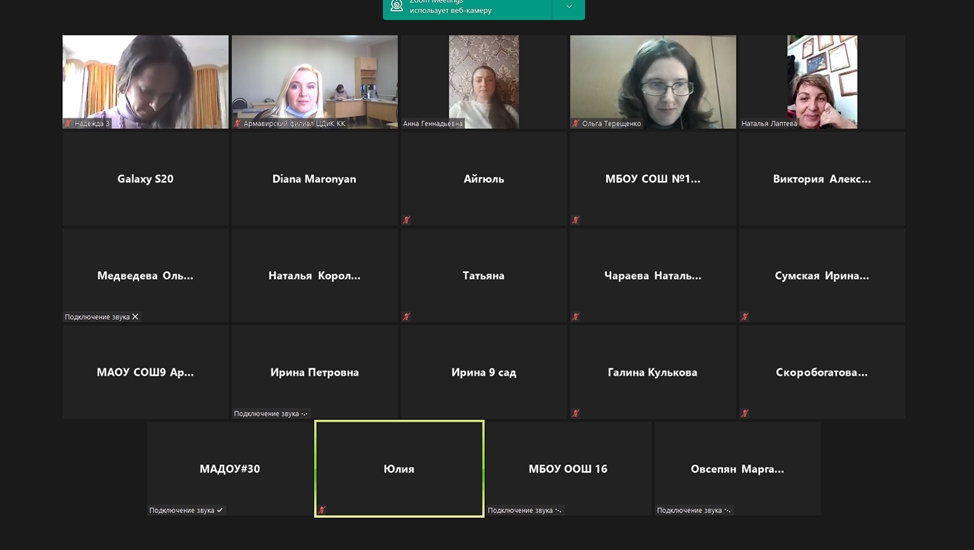974x550 pixels.
Task: Click muted mic icon on Чараева Наталья tile
Action: click(576, 317)
